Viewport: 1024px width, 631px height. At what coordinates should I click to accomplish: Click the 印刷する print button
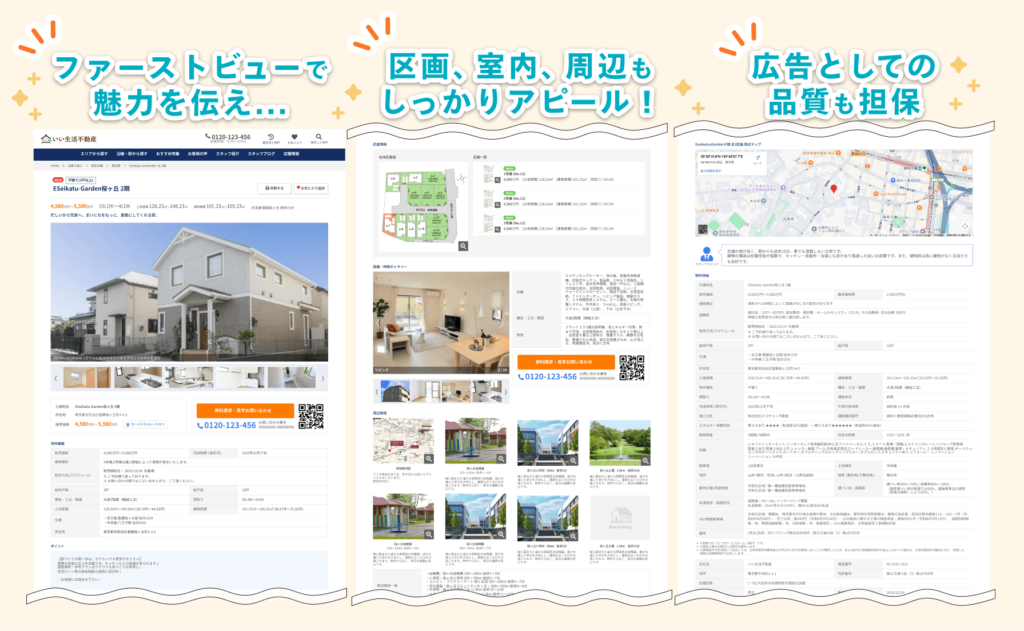point(274,187)
